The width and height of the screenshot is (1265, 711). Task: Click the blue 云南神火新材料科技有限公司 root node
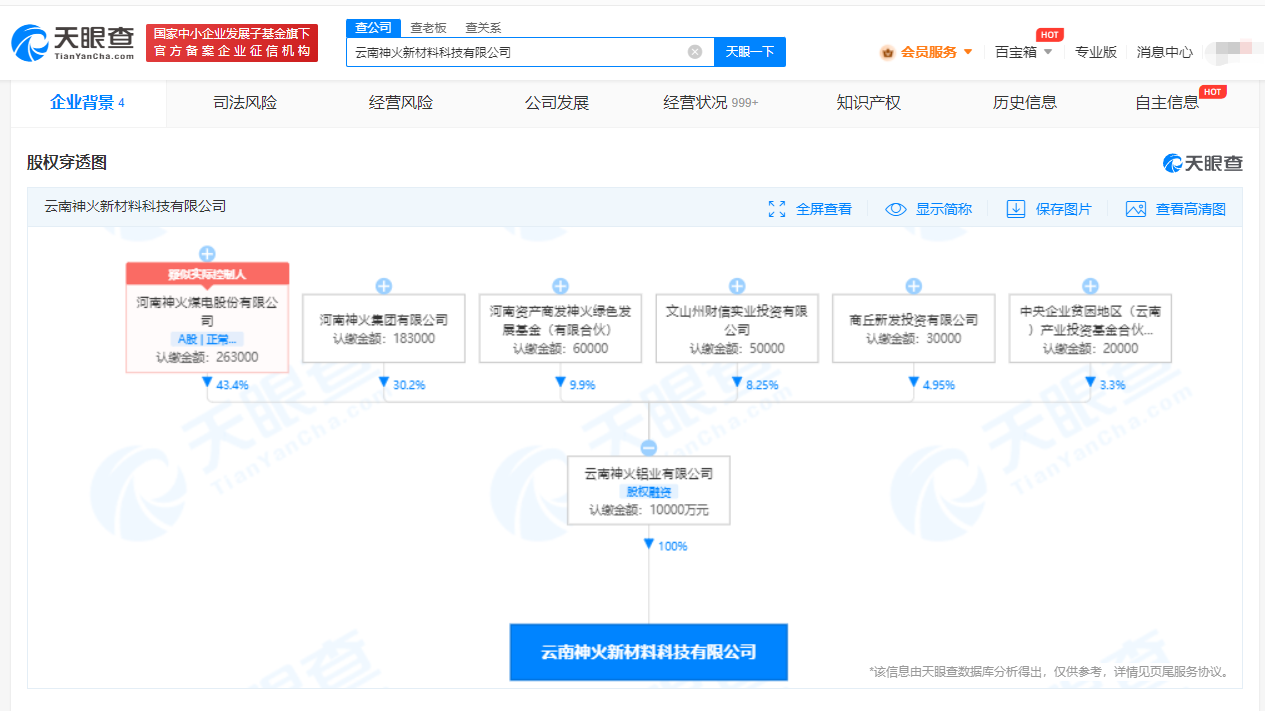[x=649, y=652]
